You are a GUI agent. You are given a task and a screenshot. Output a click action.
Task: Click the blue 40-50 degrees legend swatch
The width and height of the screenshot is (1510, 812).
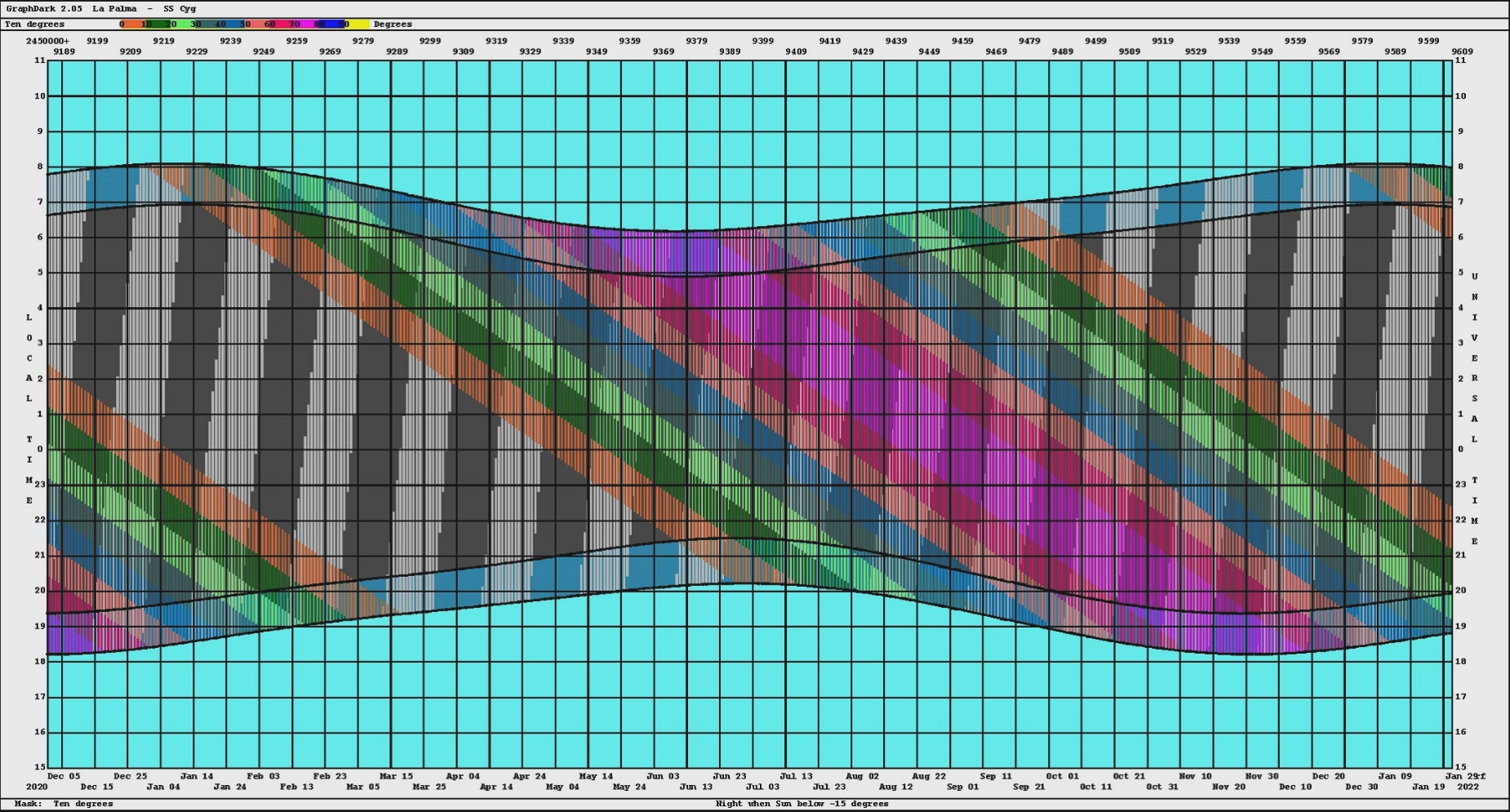tap(232, 24)
